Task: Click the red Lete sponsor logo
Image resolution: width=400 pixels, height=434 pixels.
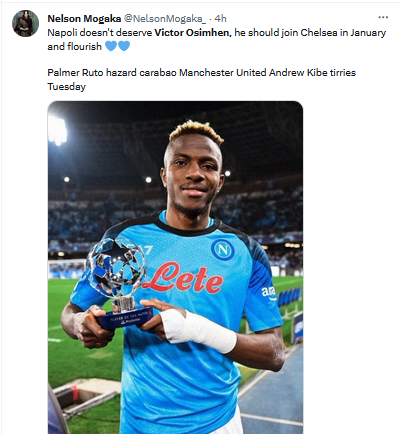Action: [x=182, y=278]
